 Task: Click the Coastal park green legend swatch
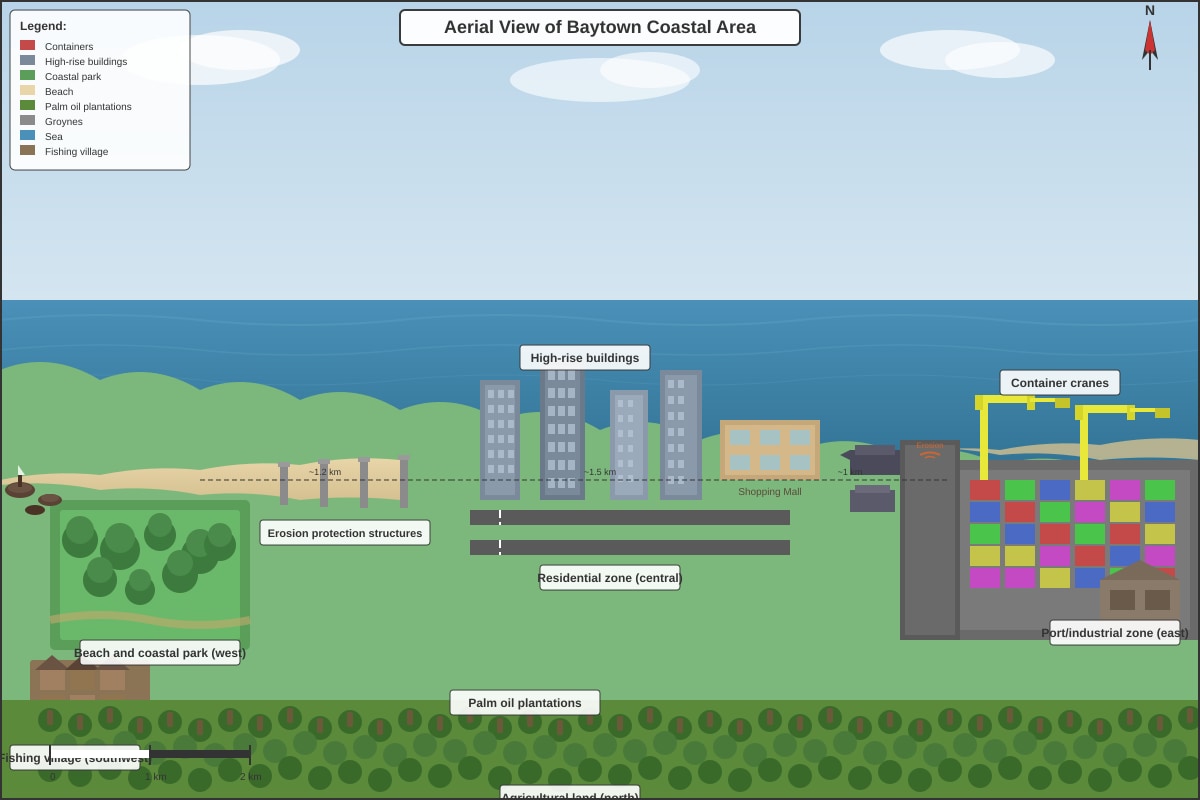tap(27, 76)
